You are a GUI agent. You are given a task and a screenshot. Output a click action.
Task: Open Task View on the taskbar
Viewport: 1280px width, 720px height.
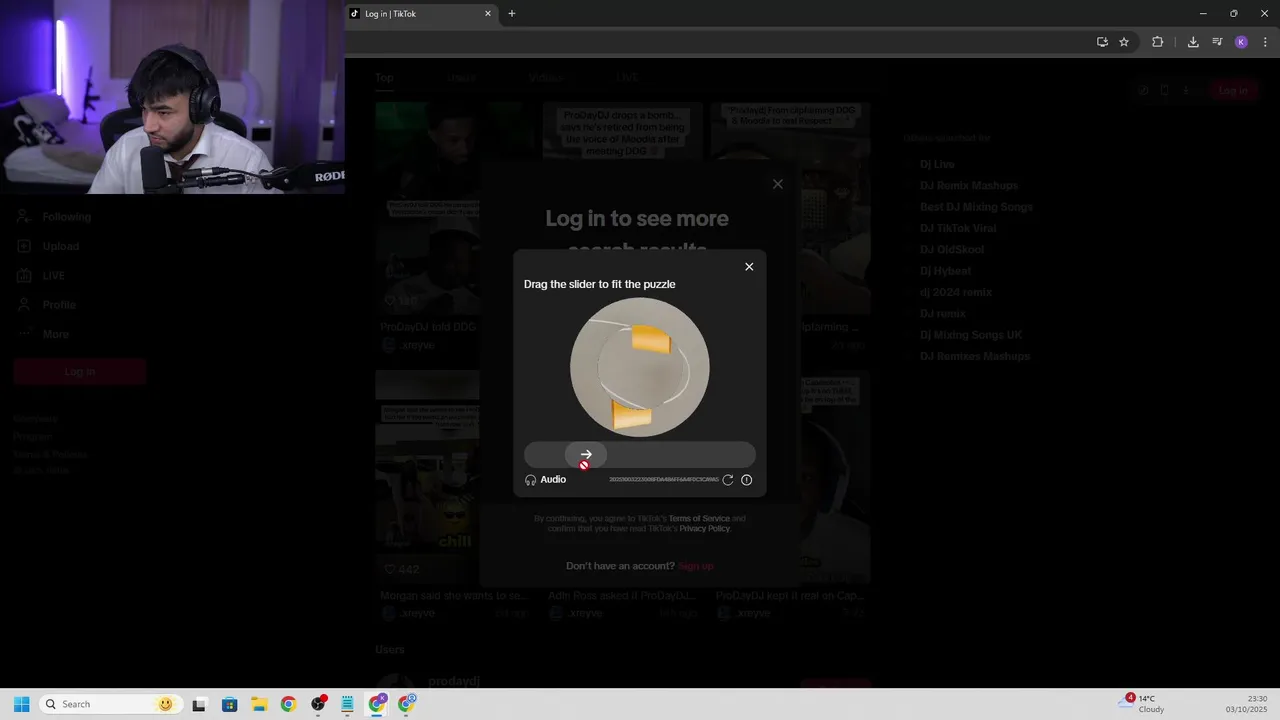click(x=199, y=704)
